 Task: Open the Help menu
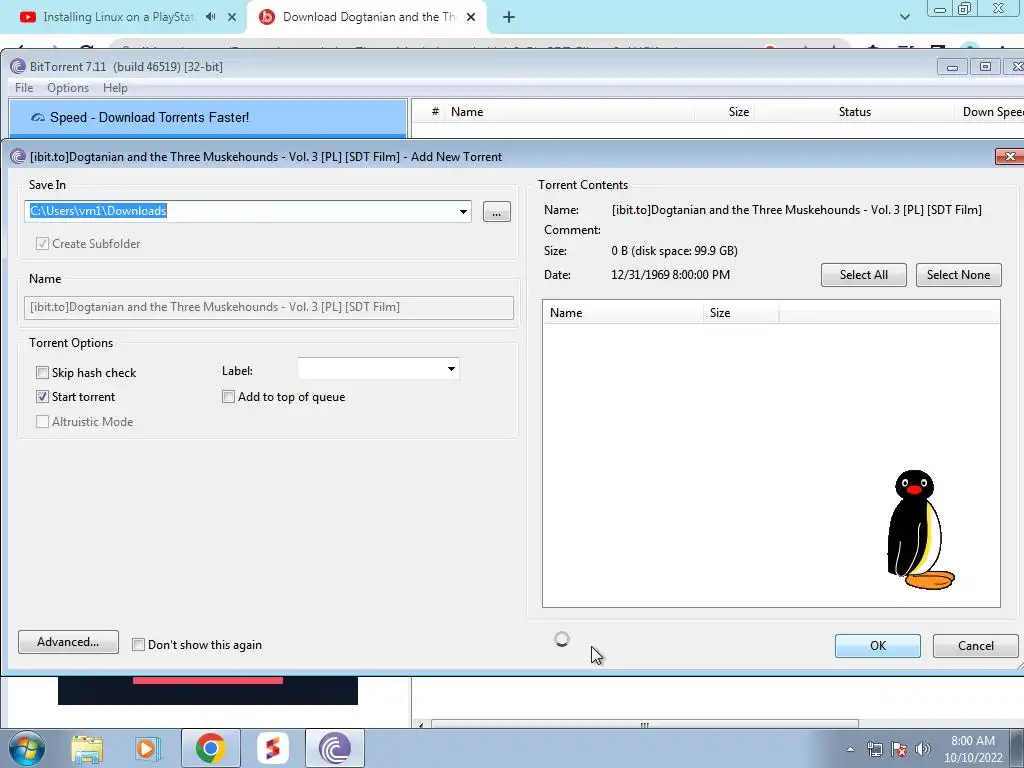pyautogui.click(x=116, y=88)
